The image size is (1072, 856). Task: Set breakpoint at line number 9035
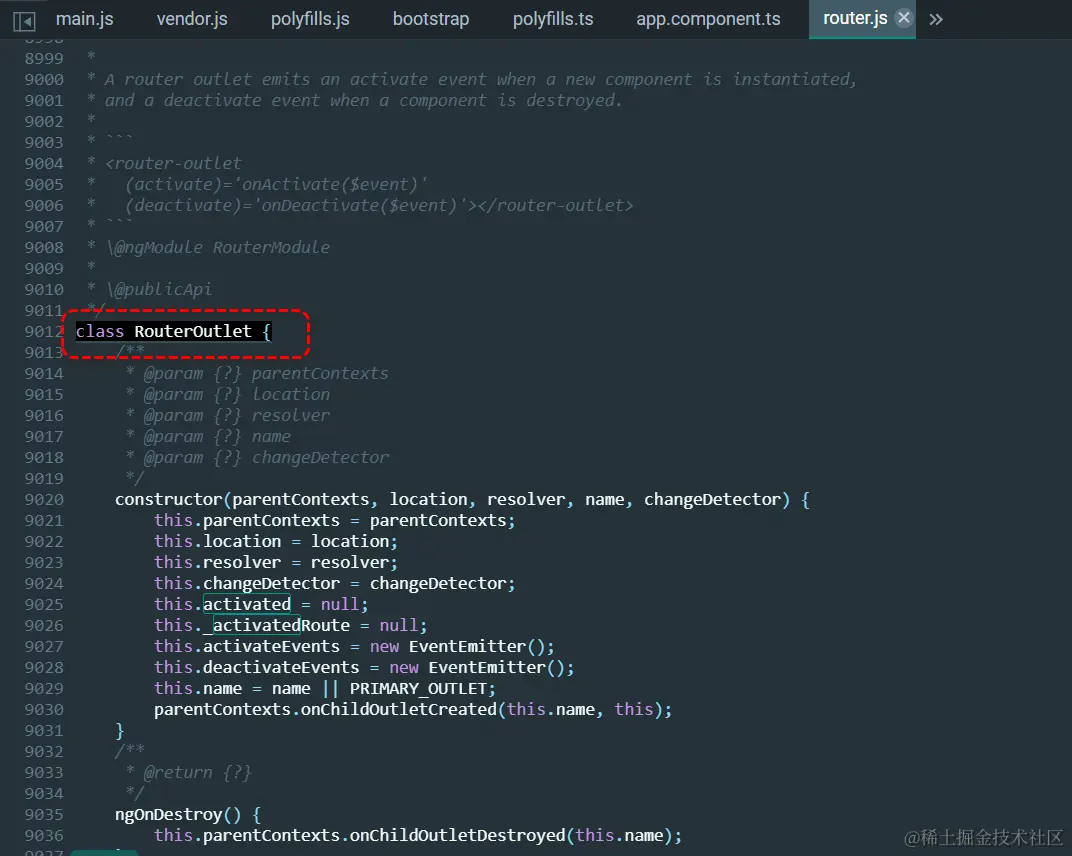coord(44,815)
